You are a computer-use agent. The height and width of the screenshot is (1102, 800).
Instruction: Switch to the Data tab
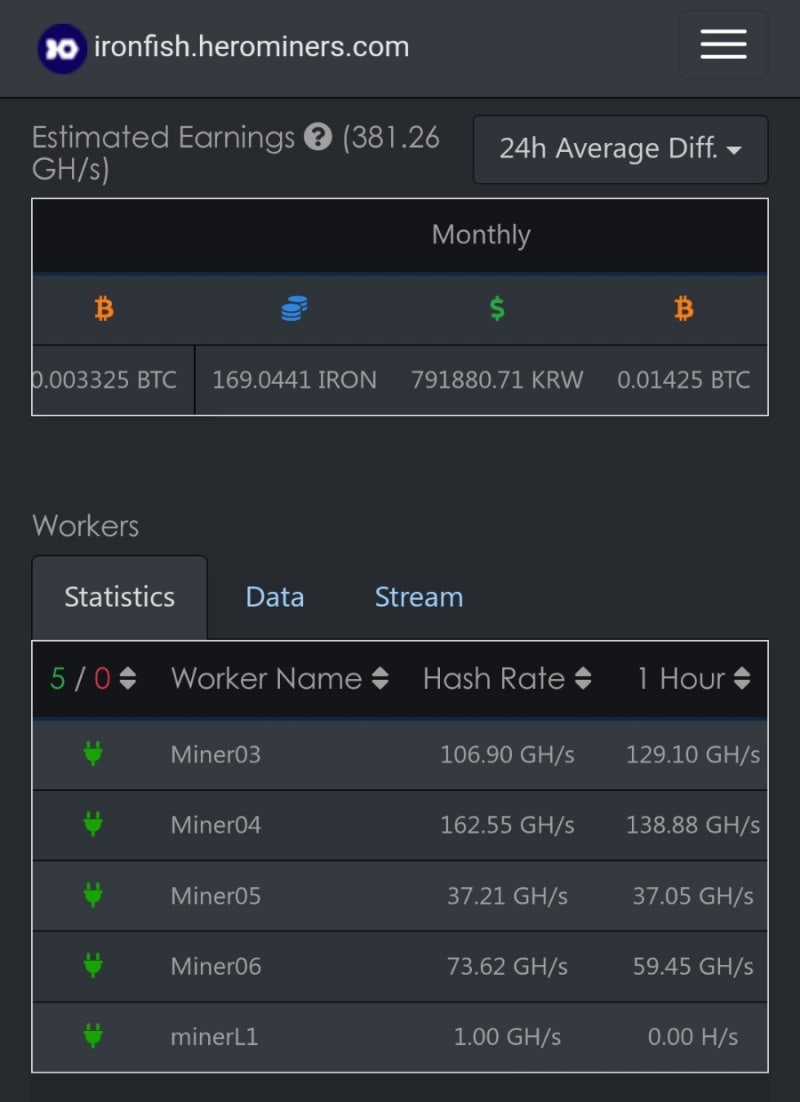[274, 596]
